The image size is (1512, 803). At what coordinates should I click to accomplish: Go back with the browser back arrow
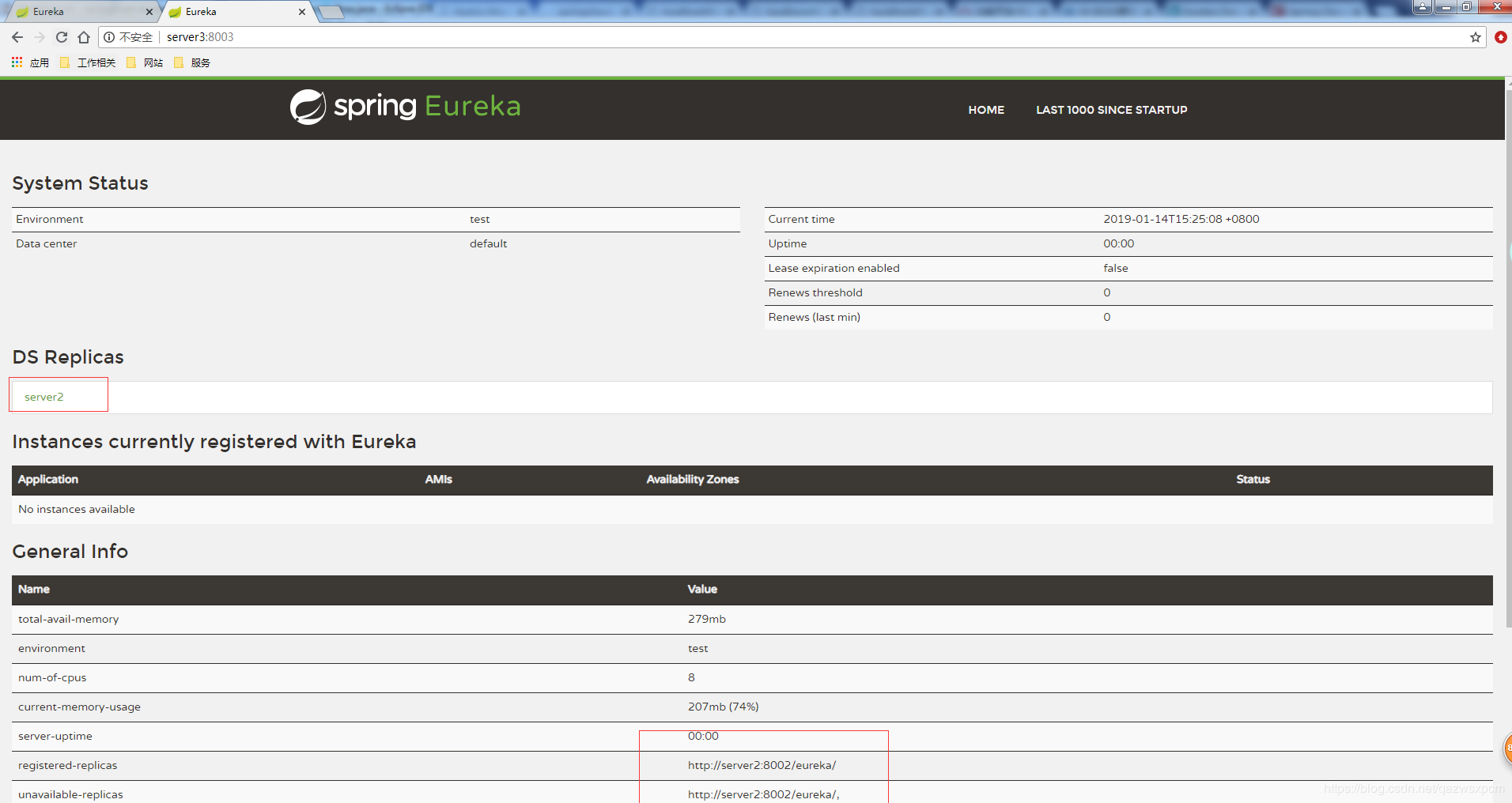(x=17, y=37)
